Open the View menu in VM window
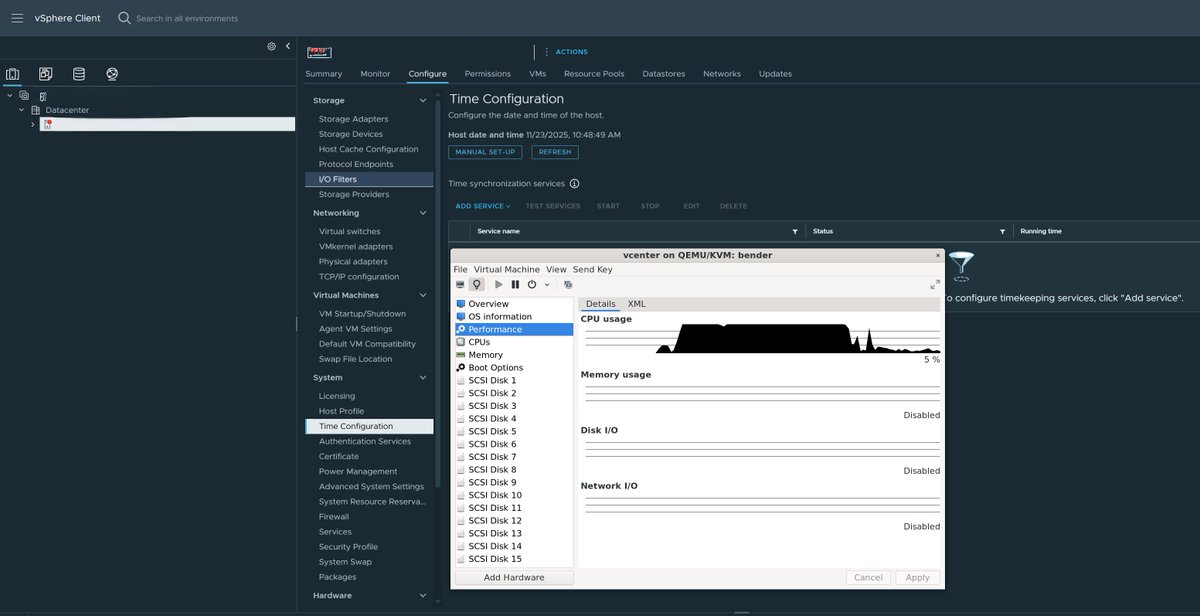 (556, 269)
